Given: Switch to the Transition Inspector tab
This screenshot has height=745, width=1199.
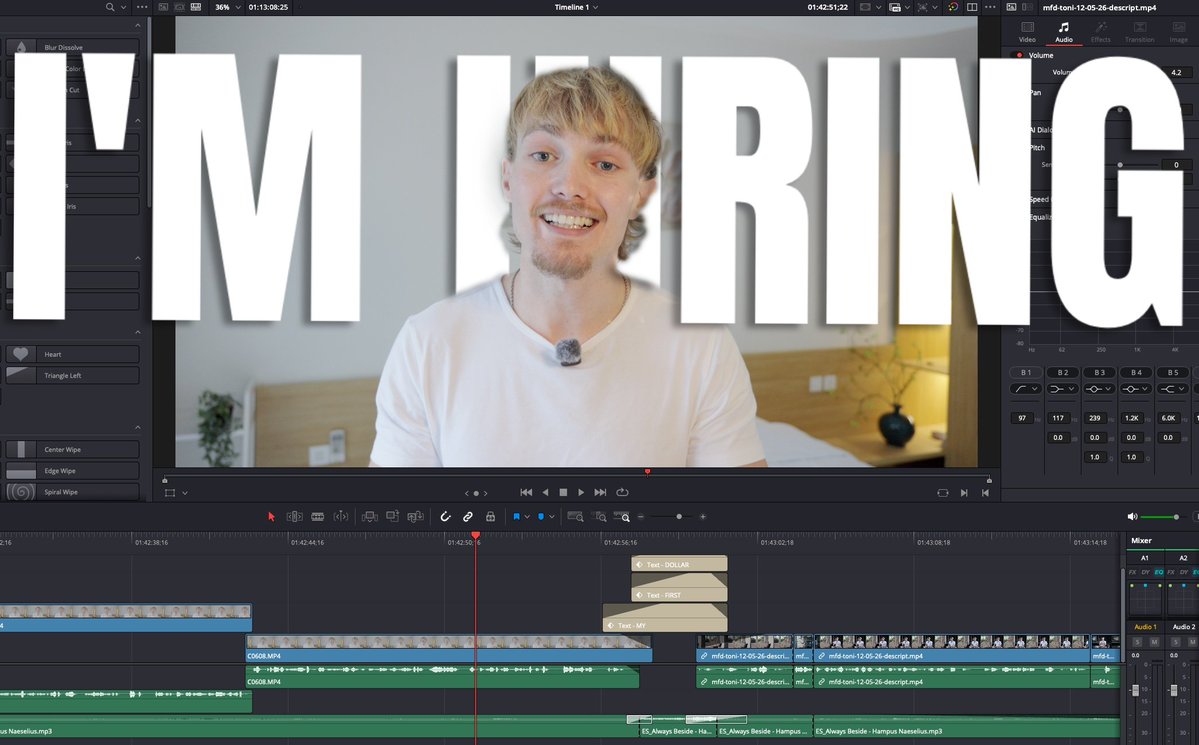Looking at the screenshot, I should coord(1139,31).
